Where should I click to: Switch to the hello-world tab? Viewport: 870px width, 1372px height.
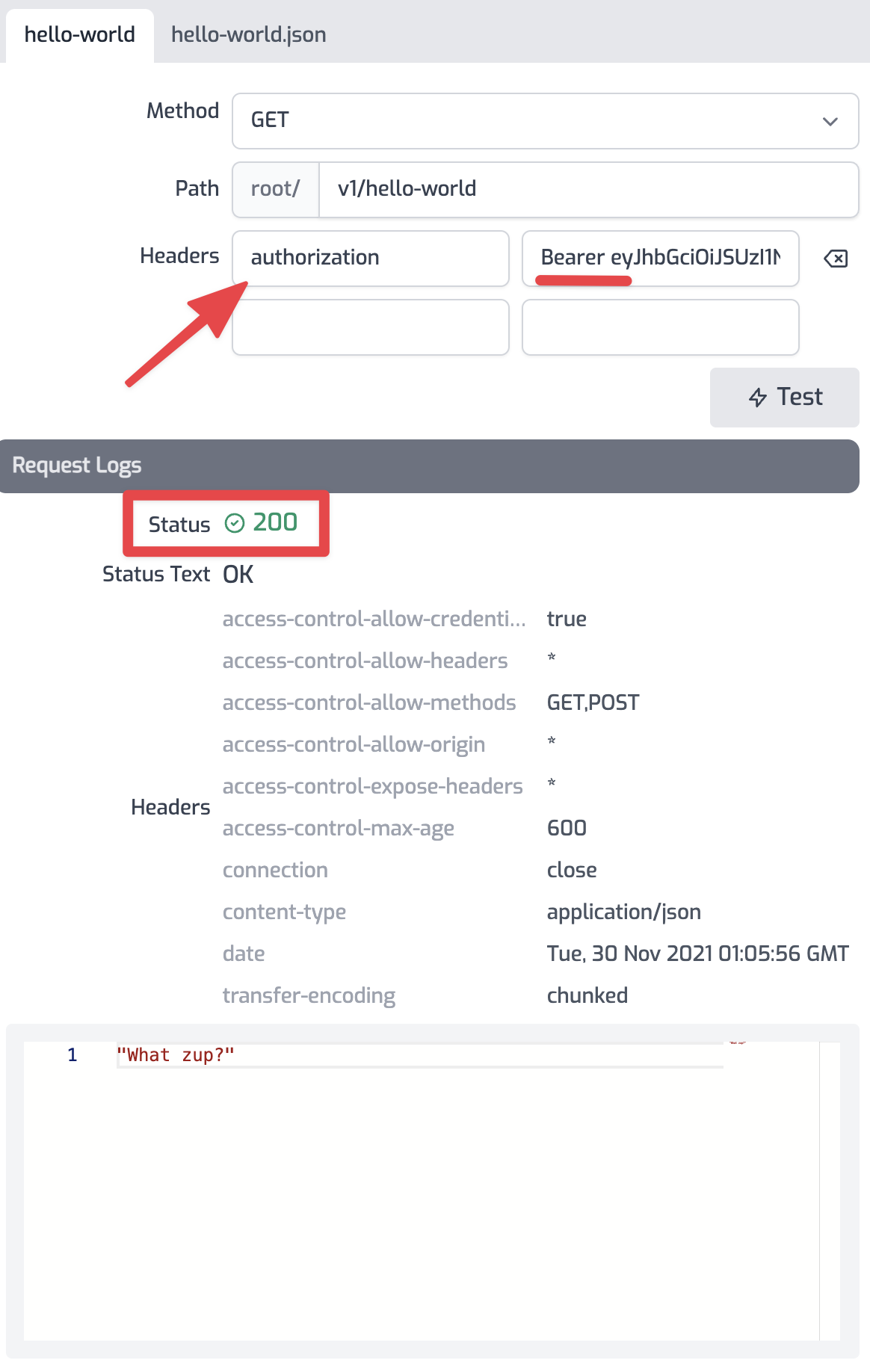click(79, 35)
